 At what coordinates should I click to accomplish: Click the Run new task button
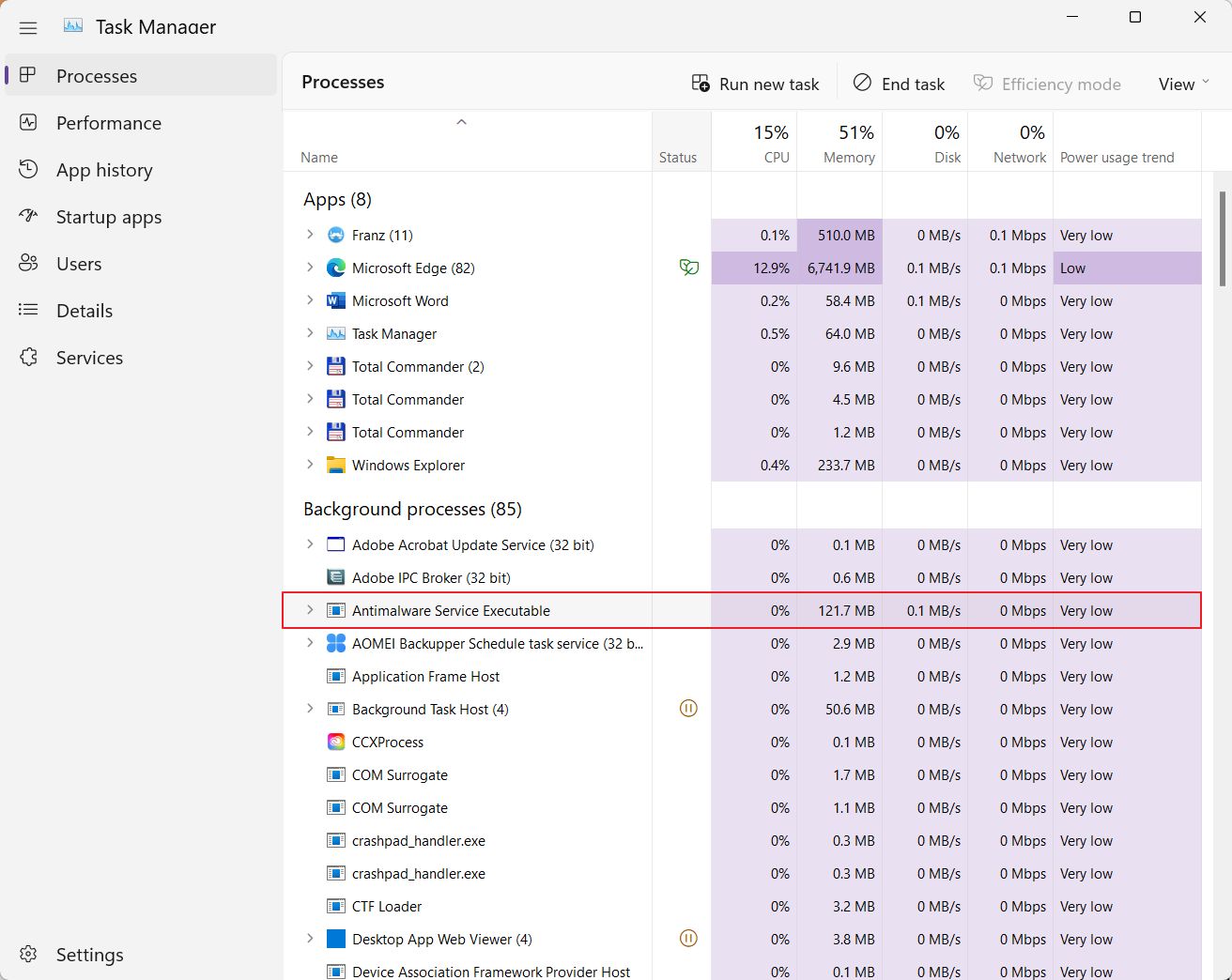pyautogui.click(x=755, y=84)
